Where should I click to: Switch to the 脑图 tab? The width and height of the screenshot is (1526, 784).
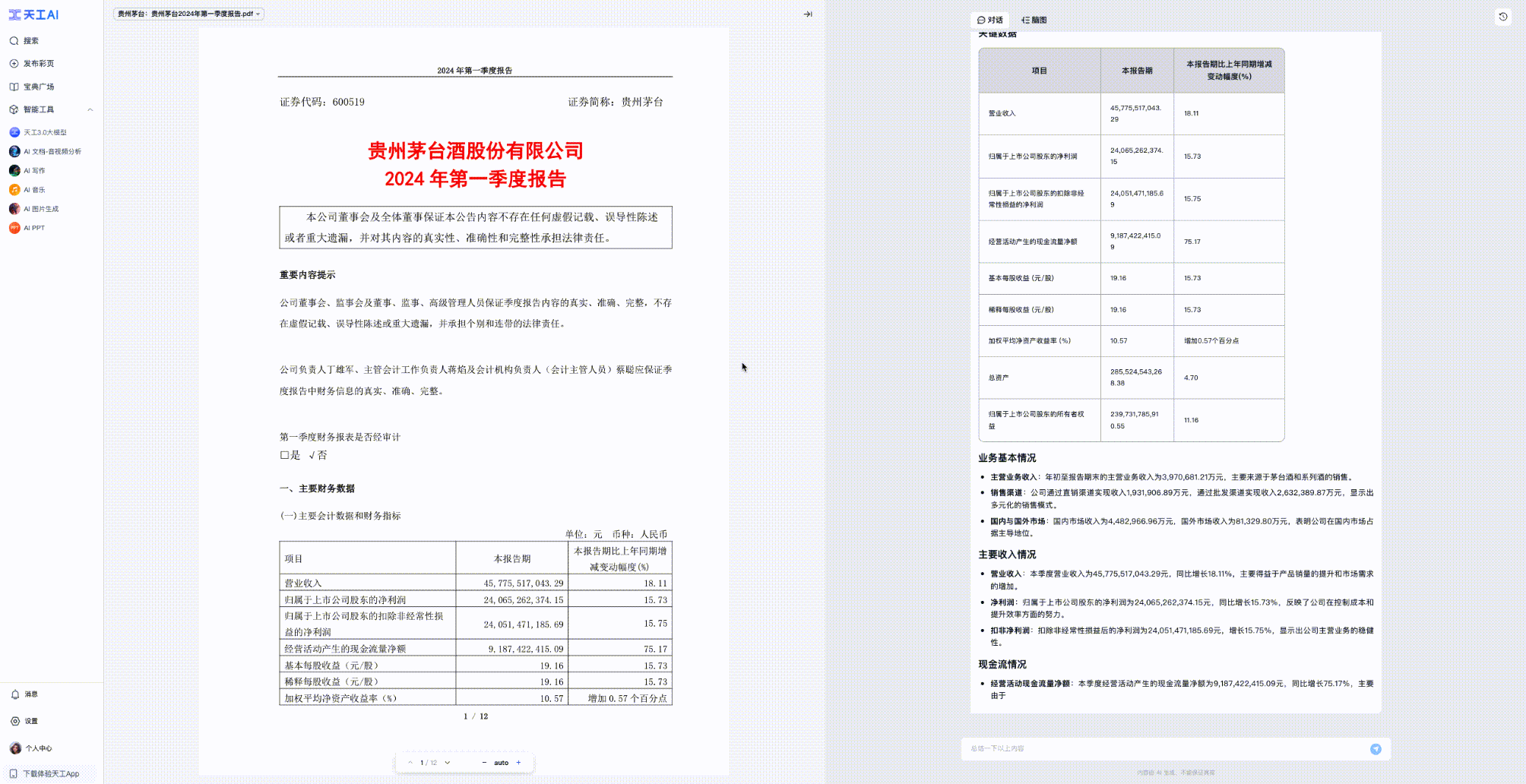[1032, 19]
